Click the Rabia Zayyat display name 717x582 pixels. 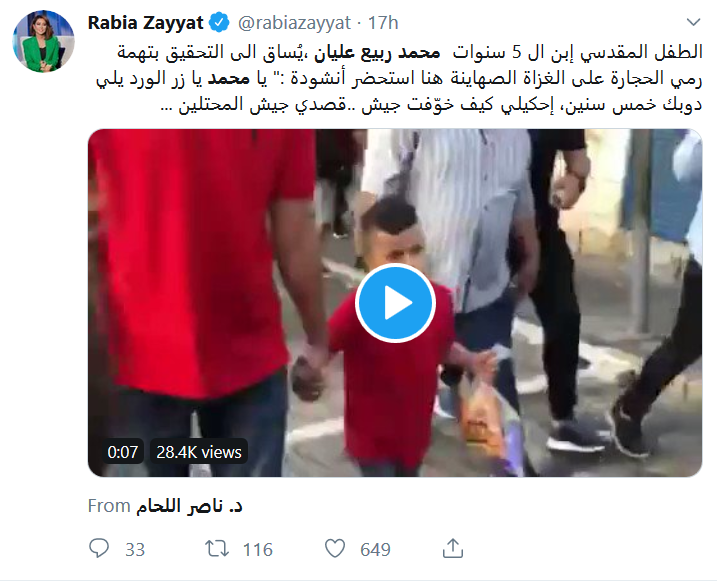point(145,22)
